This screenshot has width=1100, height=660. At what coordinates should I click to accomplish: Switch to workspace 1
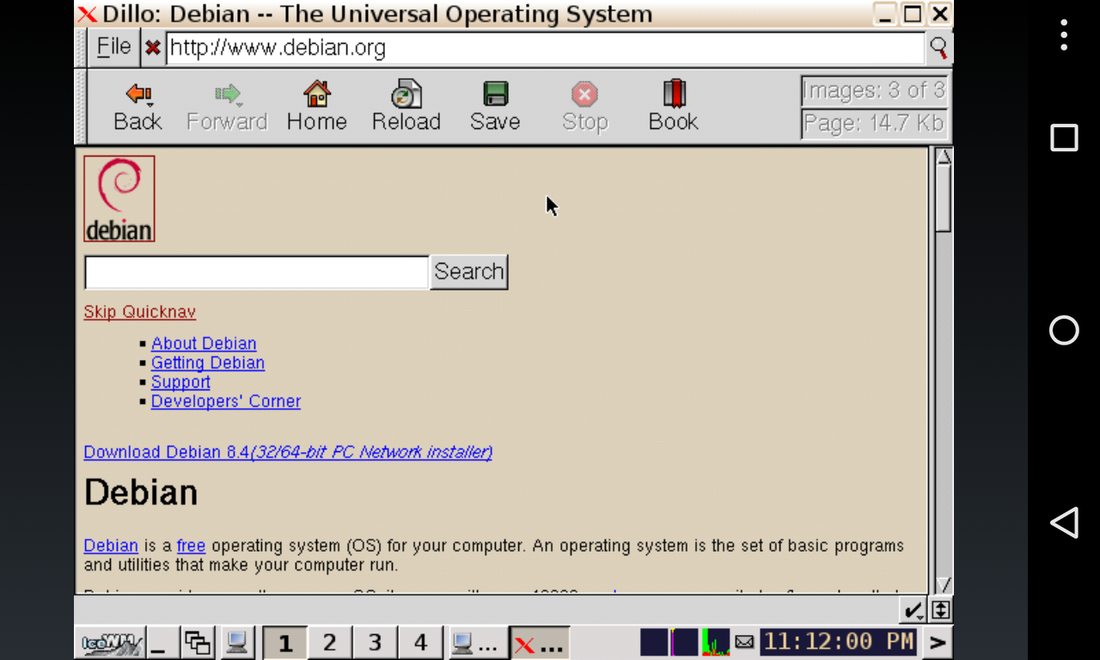coord(285,642)
